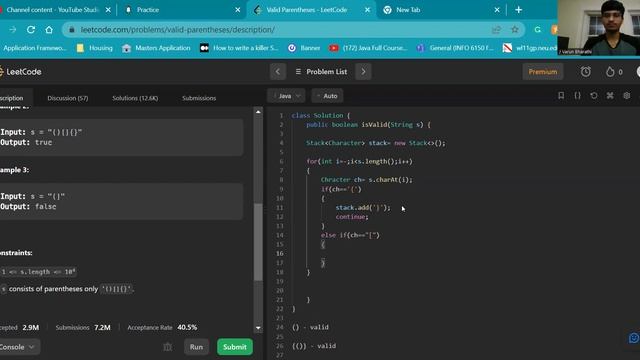Image resolution: width=640 pixels, height=360 pixels.
Task: Open How to write a killer bookmark
Action: coord(239,48)
